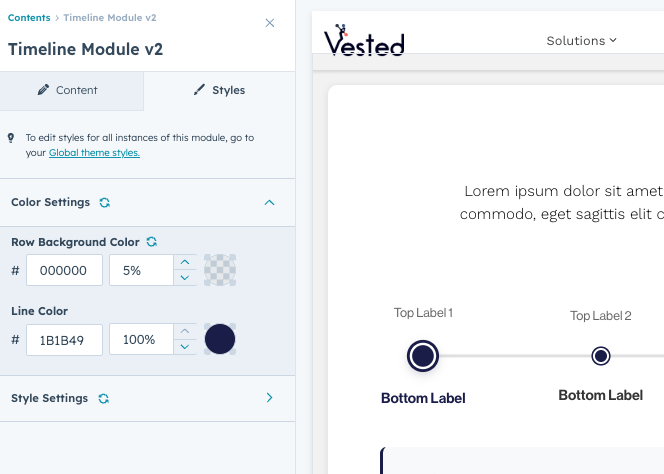Go back to Contents breadcrumb
The width and height of the screenshot is (664, 474).
29,18
